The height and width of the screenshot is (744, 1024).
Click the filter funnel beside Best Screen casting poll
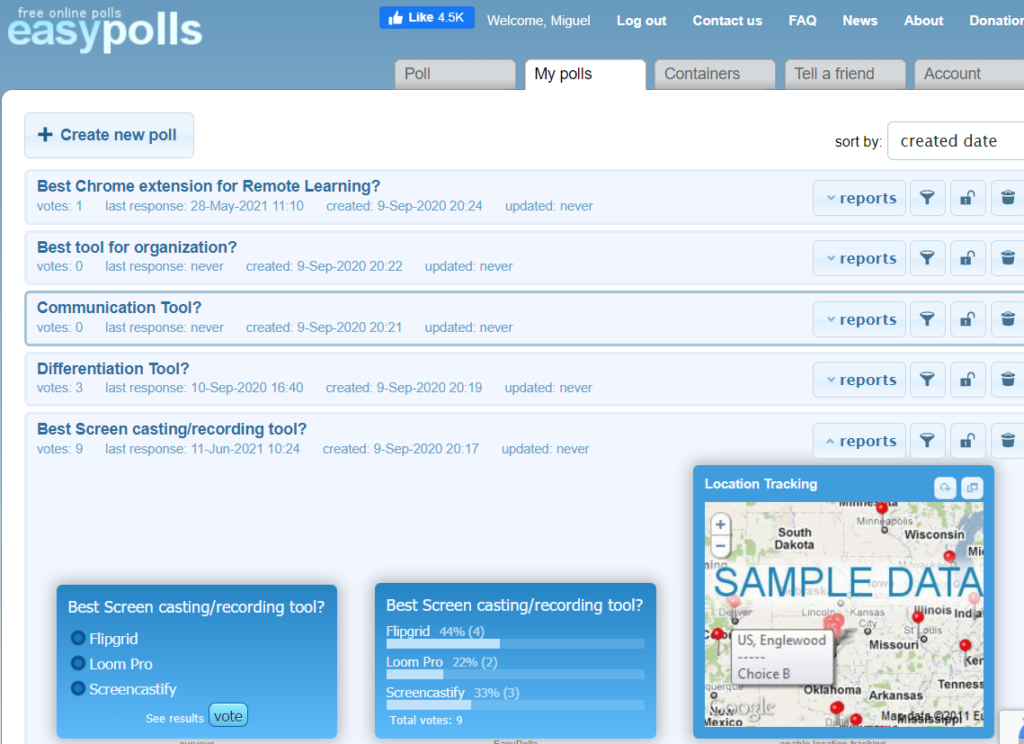pos(927,440)
